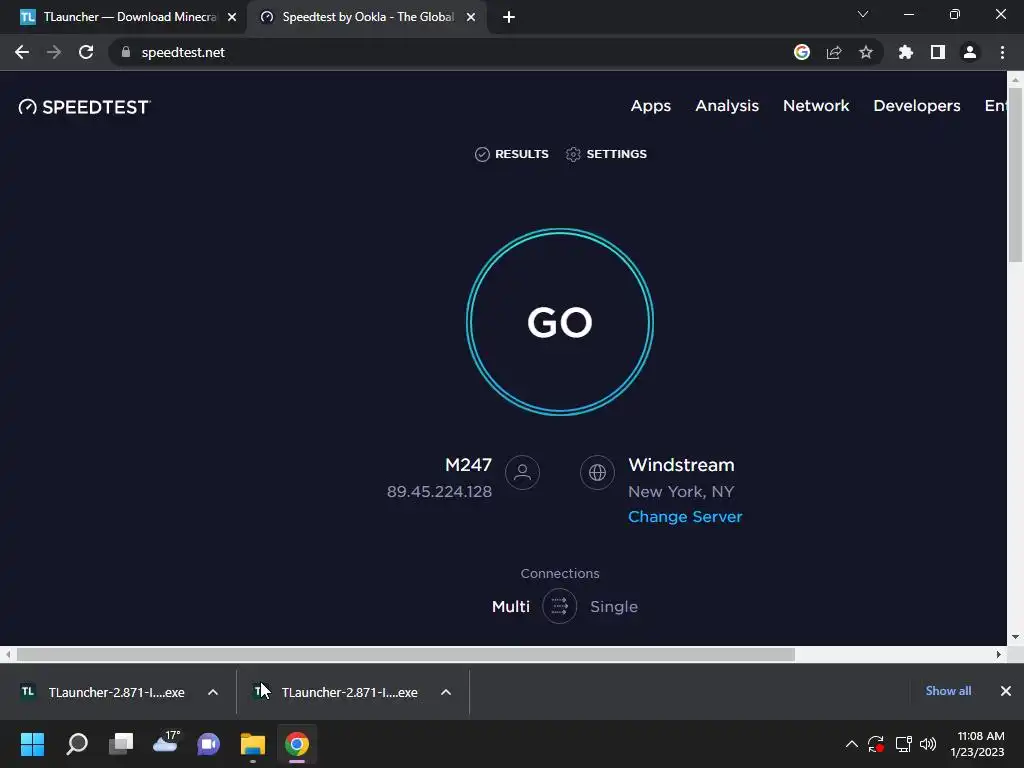The height and width of the screenshot is (768, 1024).
Task: Click the Change Server link
Action: [x=685, y=517]
